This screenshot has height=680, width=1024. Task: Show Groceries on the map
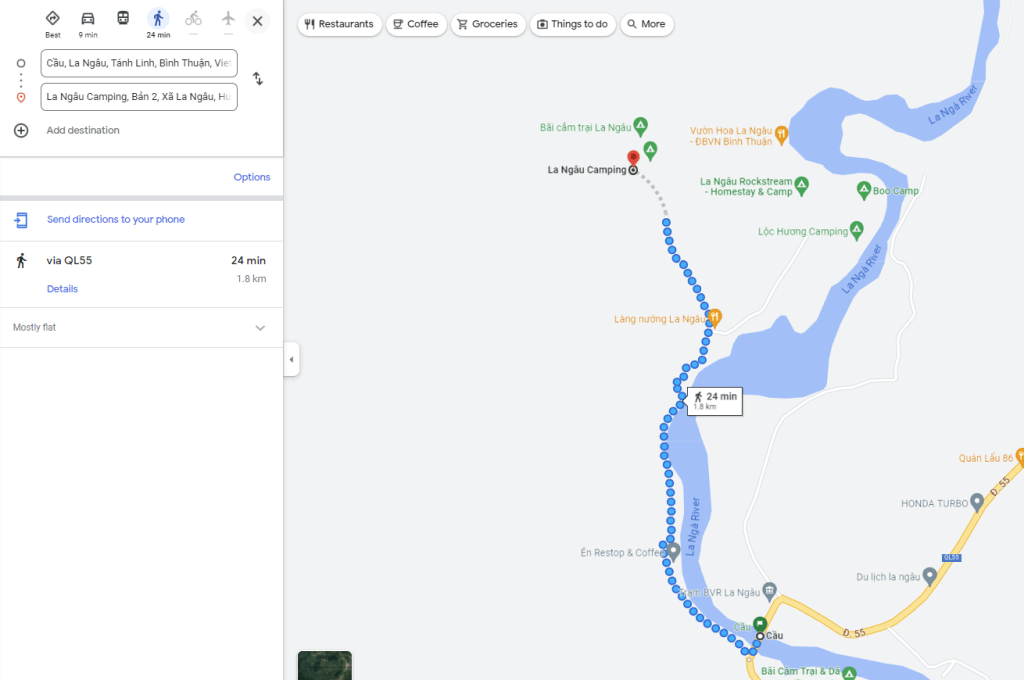488,24
